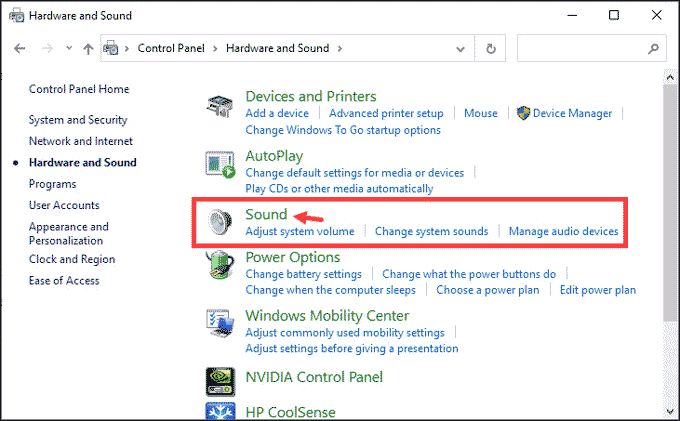Click the Device Manager shield icon
Image resolution: width=680 pixels, height=421 pixels.
tap(523, 113)
